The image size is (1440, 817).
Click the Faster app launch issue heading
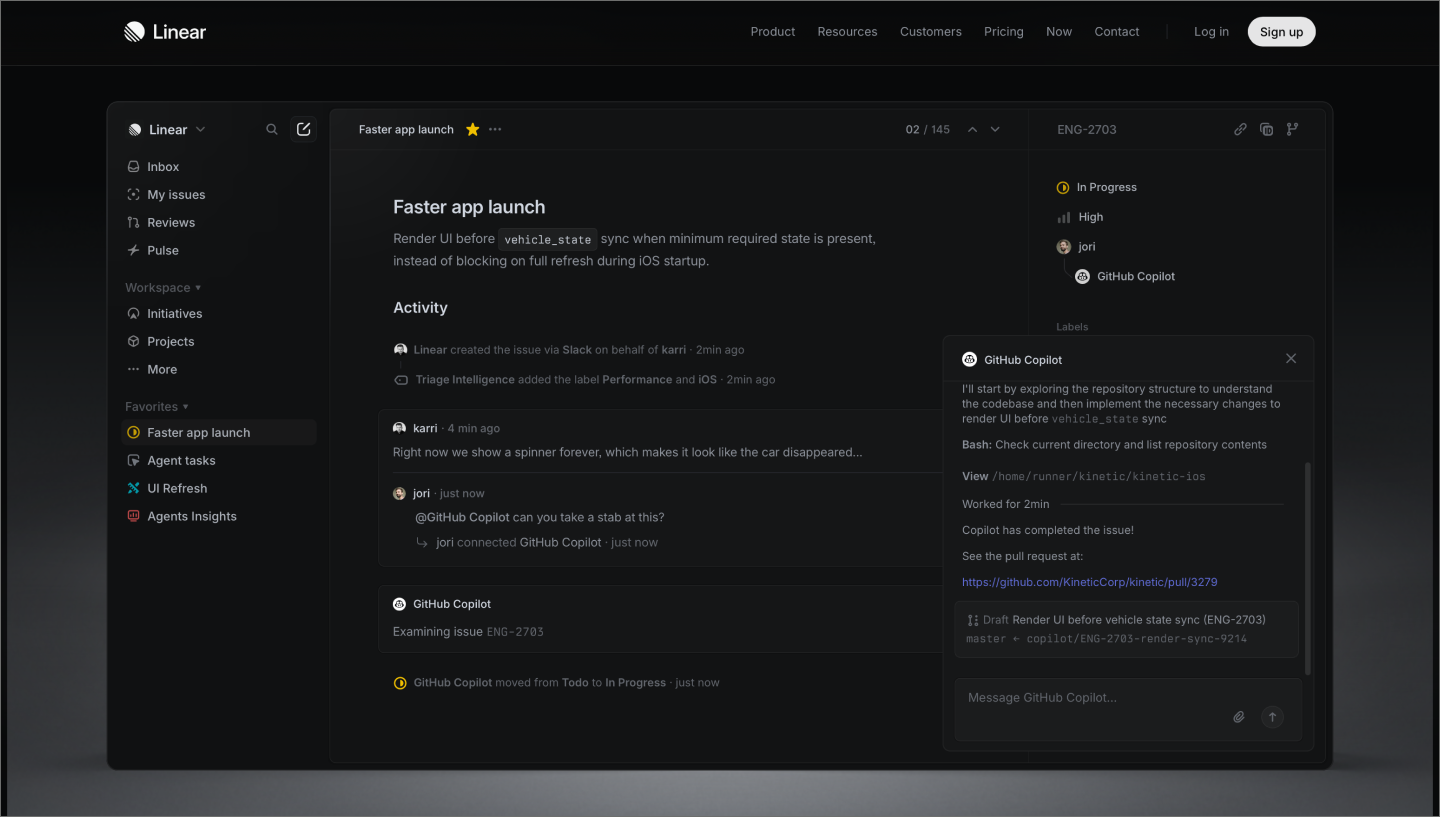click(469, 208)
